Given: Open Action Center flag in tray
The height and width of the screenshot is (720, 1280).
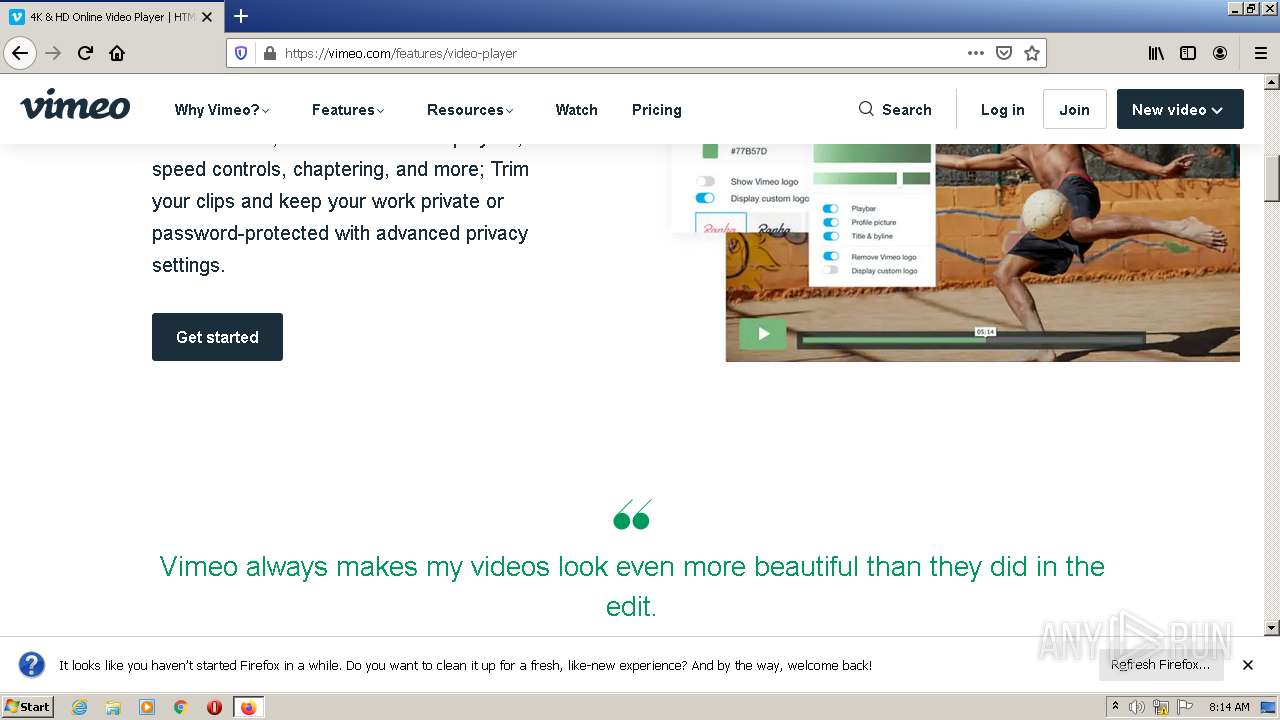Looking at the screenshot, I should point(1185,707).
